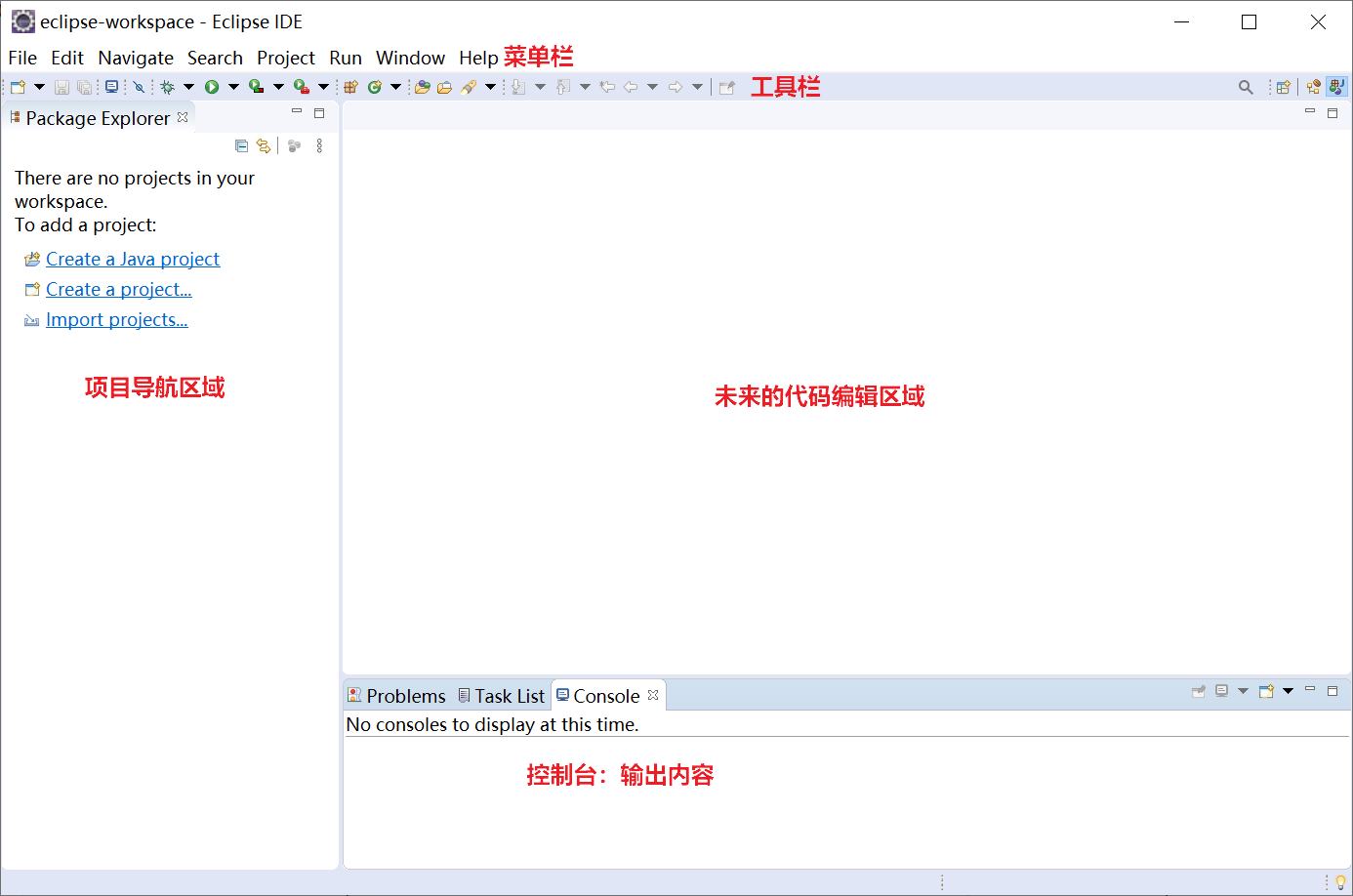Switch to the Java perspective button
This screenshot has width=1353, height=896.
tap(1336, 87)
